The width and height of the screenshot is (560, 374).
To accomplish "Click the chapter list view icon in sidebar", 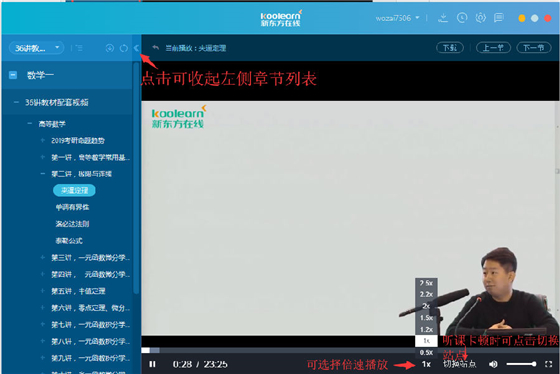I will (79, 48).
